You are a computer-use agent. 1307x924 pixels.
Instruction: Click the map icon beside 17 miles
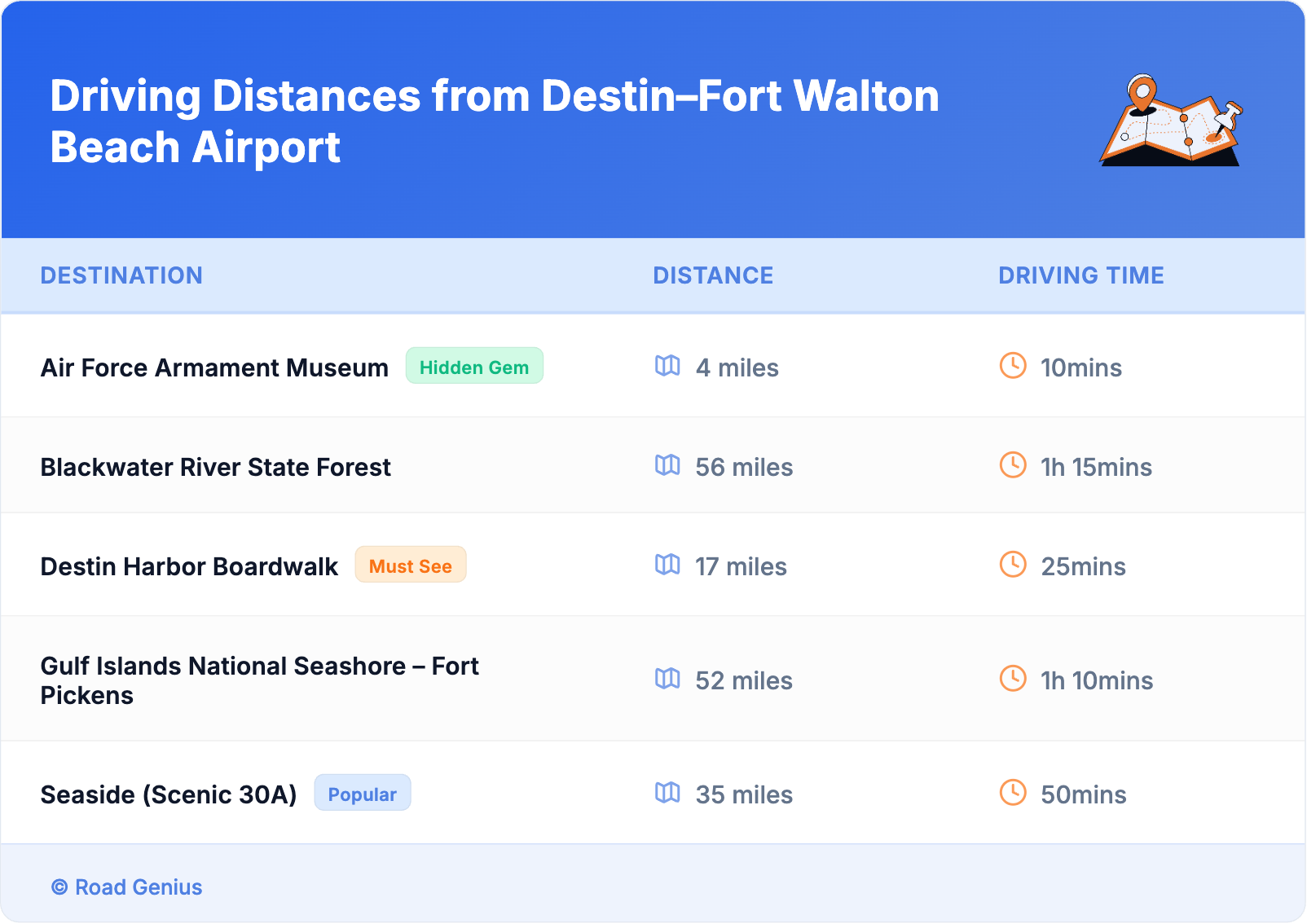point(667,565)
